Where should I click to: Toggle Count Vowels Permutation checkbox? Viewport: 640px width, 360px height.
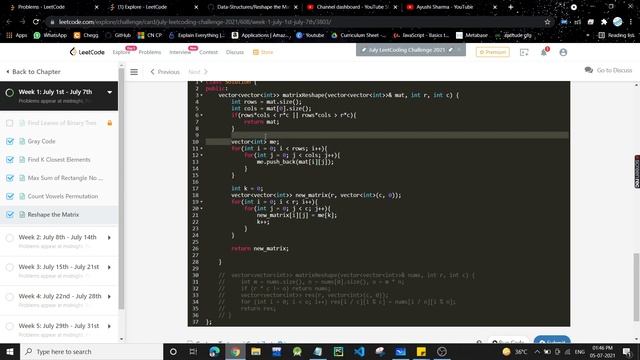tap(10, 196)
